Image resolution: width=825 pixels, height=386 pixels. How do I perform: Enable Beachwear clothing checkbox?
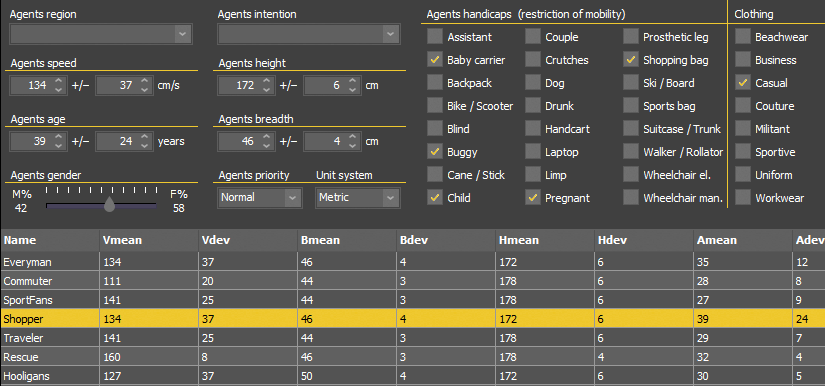pyautogui.click(x=743, y=37)
